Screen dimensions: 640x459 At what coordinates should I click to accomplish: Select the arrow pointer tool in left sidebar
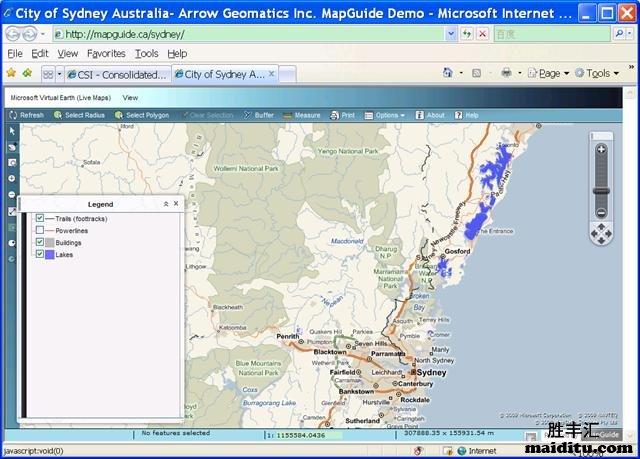tap(12, 131)
